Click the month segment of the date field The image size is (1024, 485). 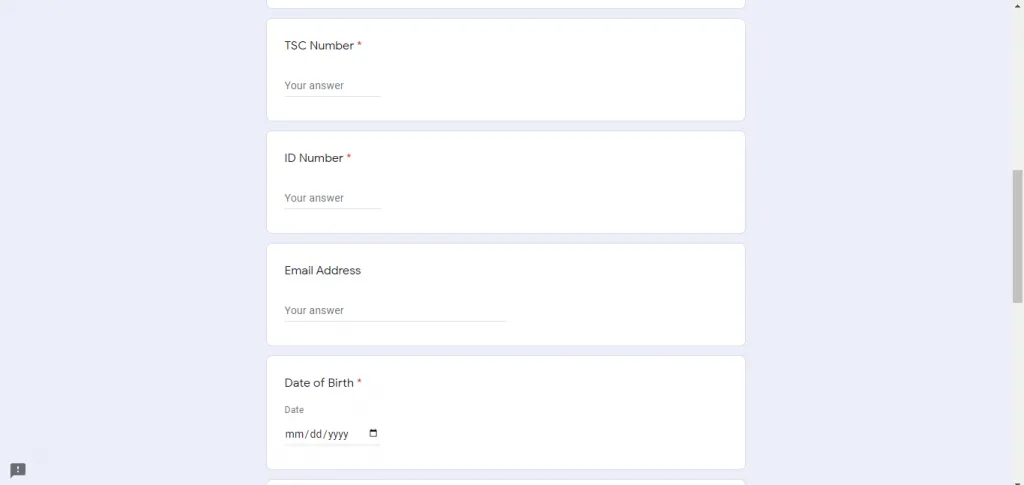coord(294,435)
